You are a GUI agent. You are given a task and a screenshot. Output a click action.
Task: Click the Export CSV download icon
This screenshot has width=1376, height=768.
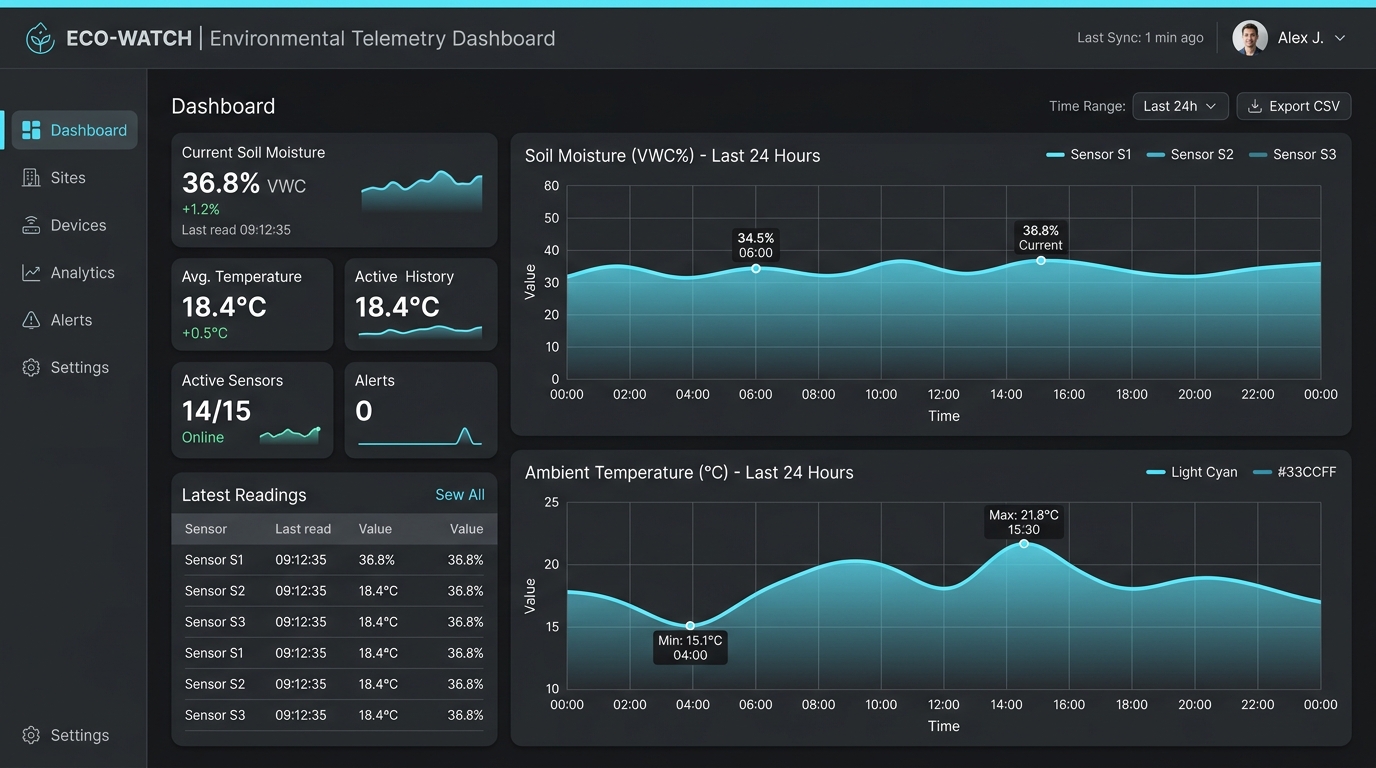[x=1255, y=106]
